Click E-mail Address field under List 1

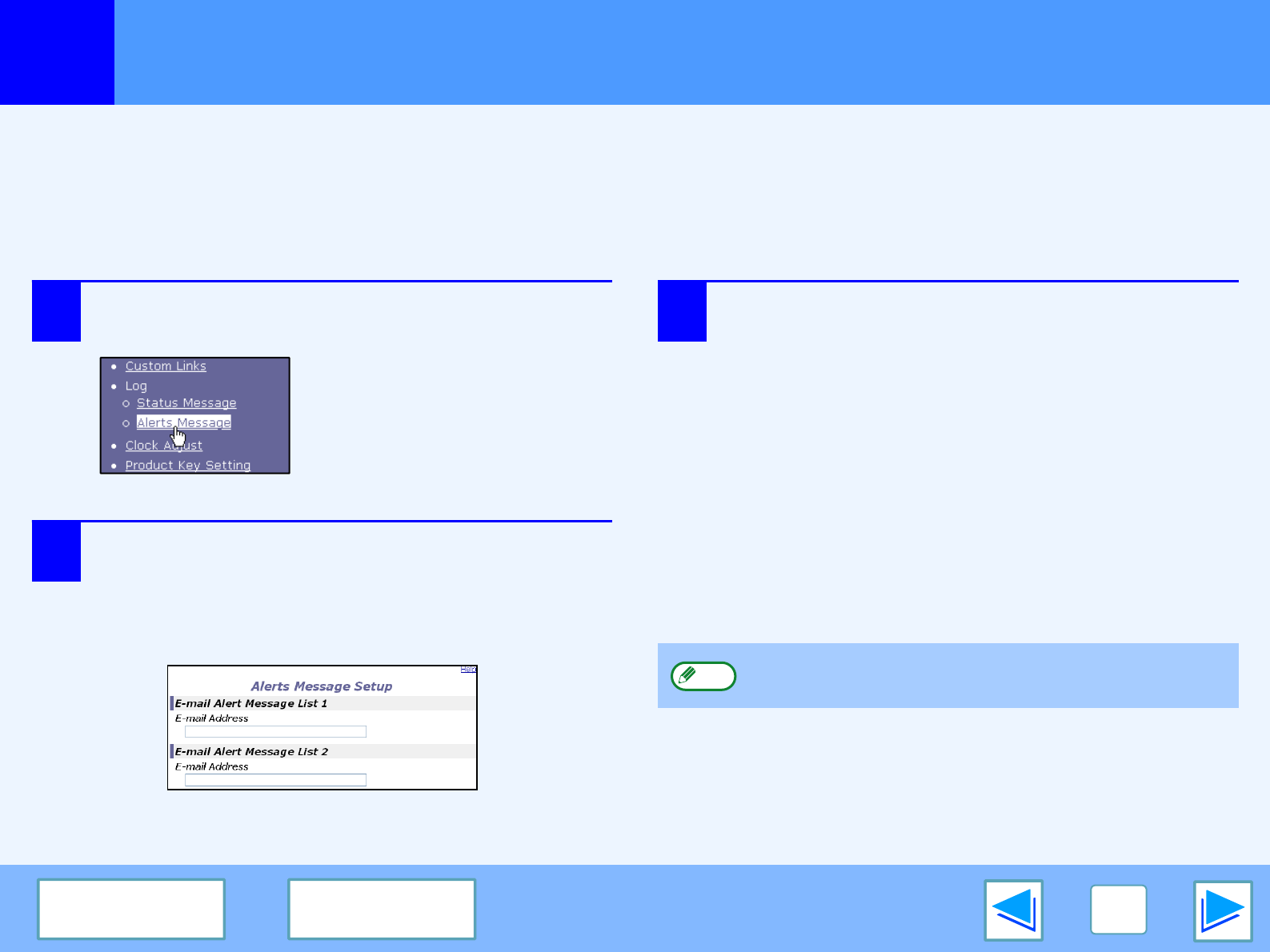(275, 732)
